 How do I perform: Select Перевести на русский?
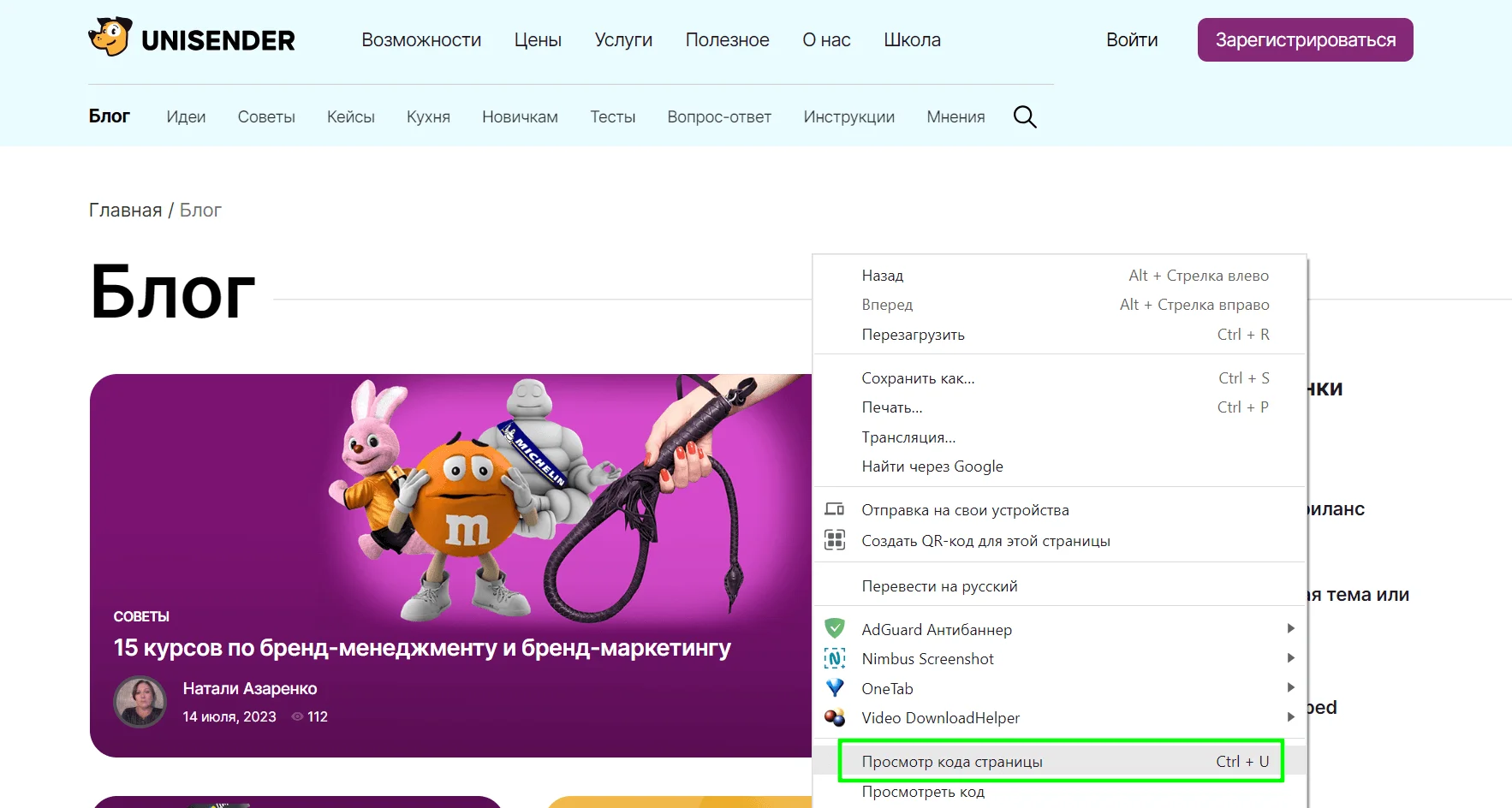(x=1060, y=586)
